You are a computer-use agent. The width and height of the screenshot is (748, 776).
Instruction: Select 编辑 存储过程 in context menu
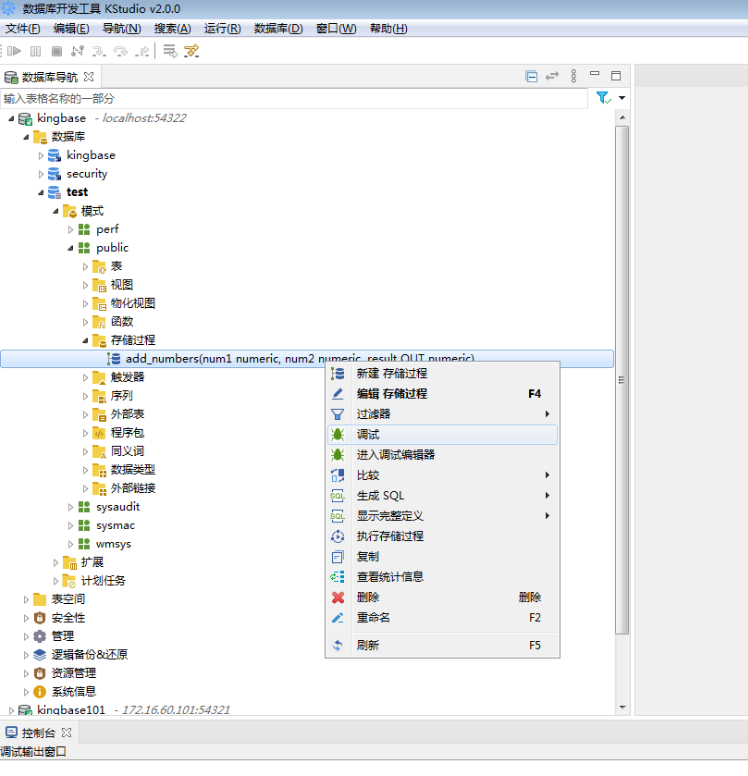tap(442, 393)
